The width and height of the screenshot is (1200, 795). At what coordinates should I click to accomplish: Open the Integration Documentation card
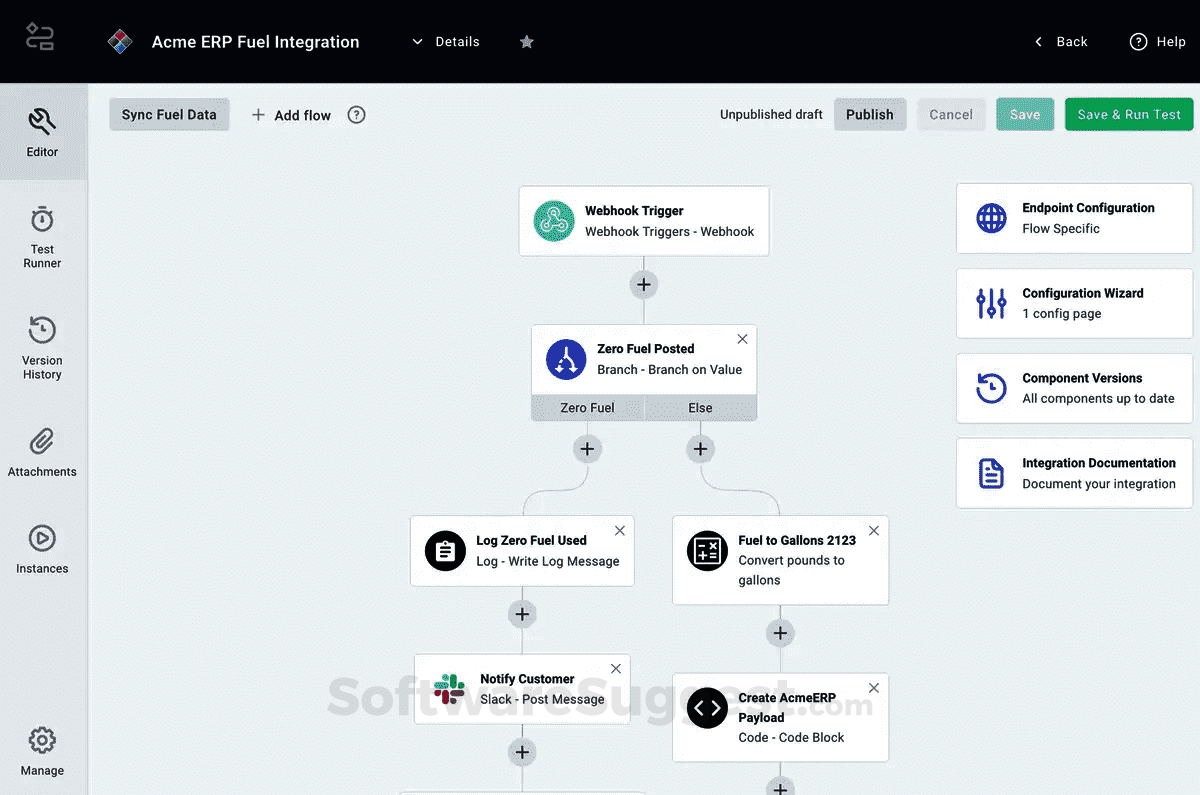[x=1074, y=473]
